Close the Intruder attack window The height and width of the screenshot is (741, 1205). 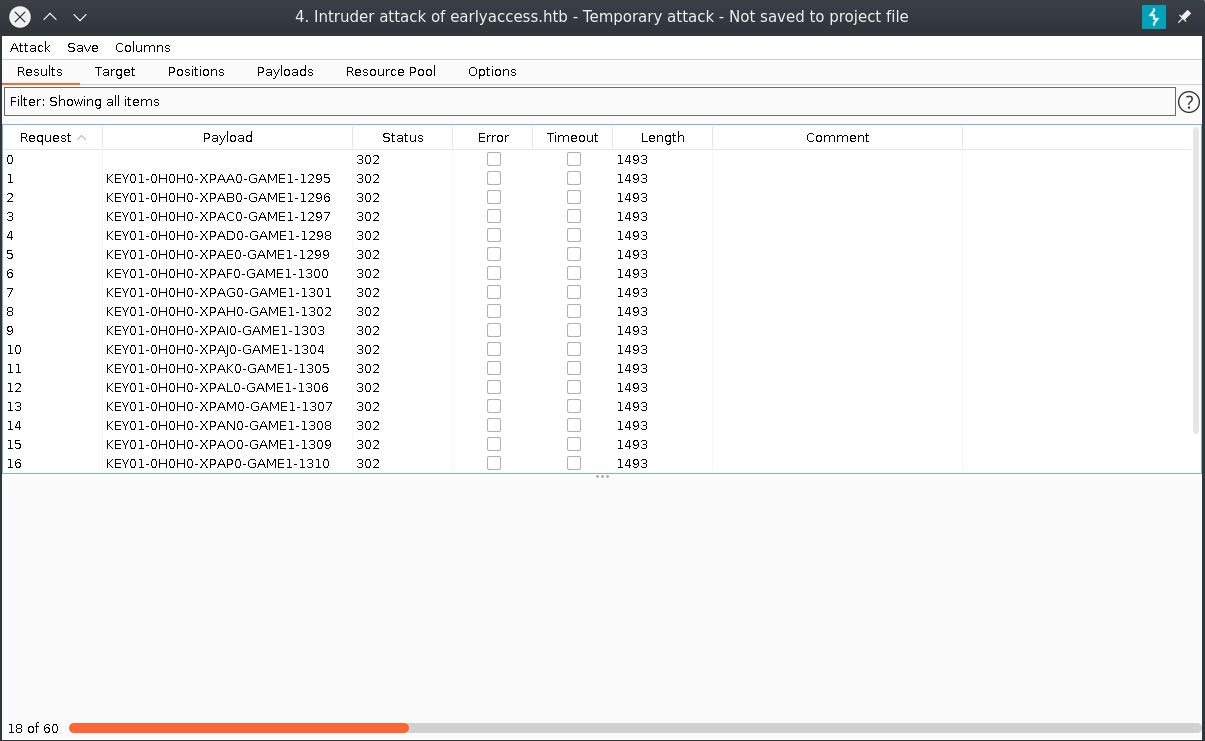pyautogui.click(x=20, y=17)
